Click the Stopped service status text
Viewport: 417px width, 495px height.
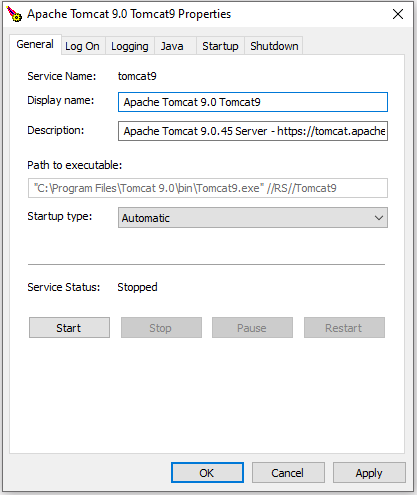point(137,287)
